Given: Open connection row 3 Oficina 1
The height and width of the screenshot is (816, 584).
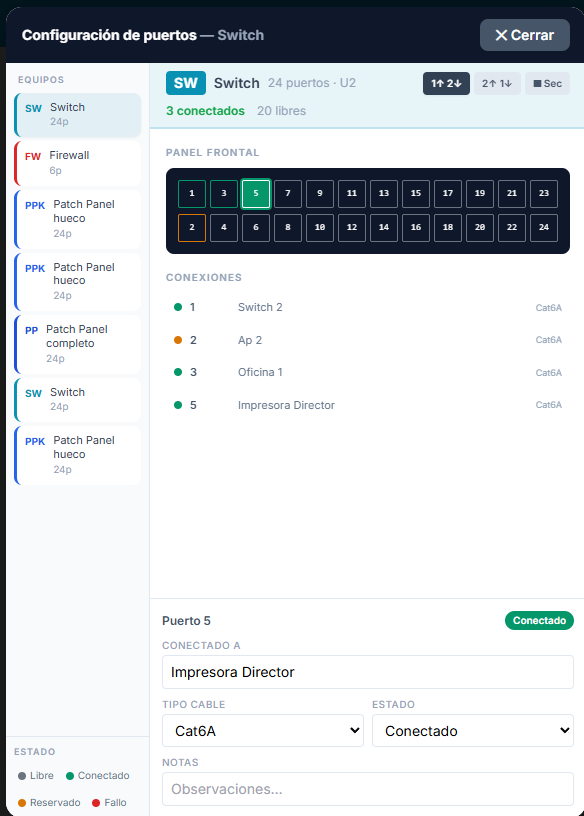Looking at the screenshot, I should (367, 372).
